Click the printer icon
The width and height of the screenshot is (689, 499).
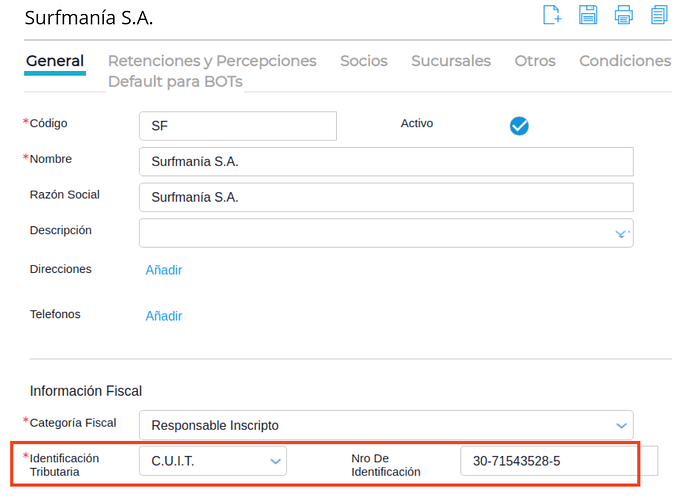624,15
